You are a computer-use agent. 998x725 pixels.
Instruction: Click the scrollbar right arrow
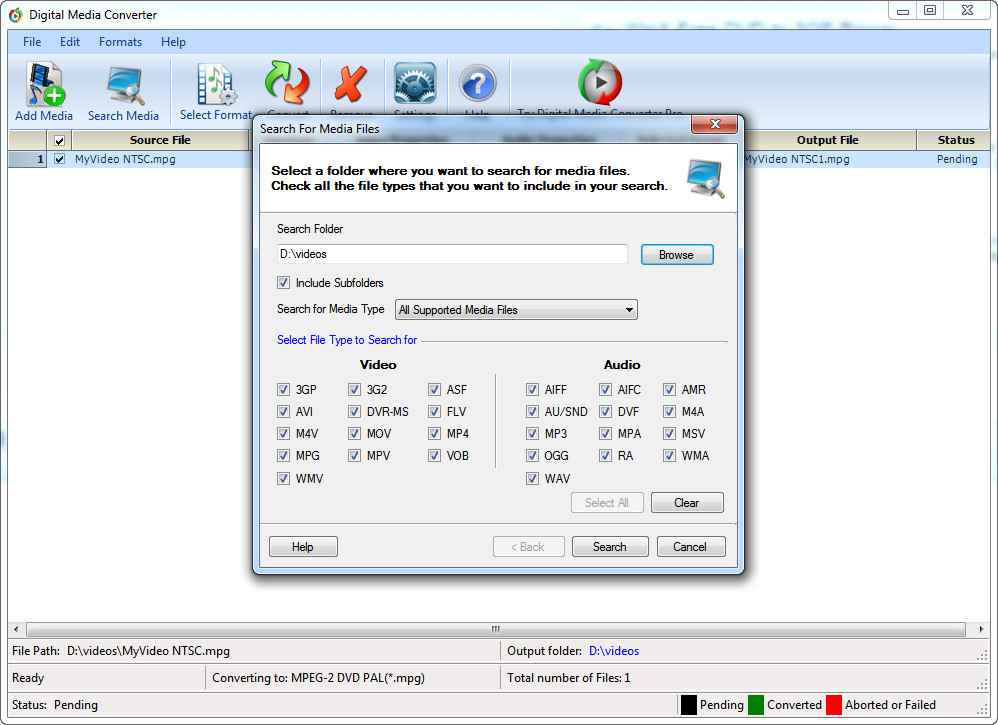click(981, 630)
